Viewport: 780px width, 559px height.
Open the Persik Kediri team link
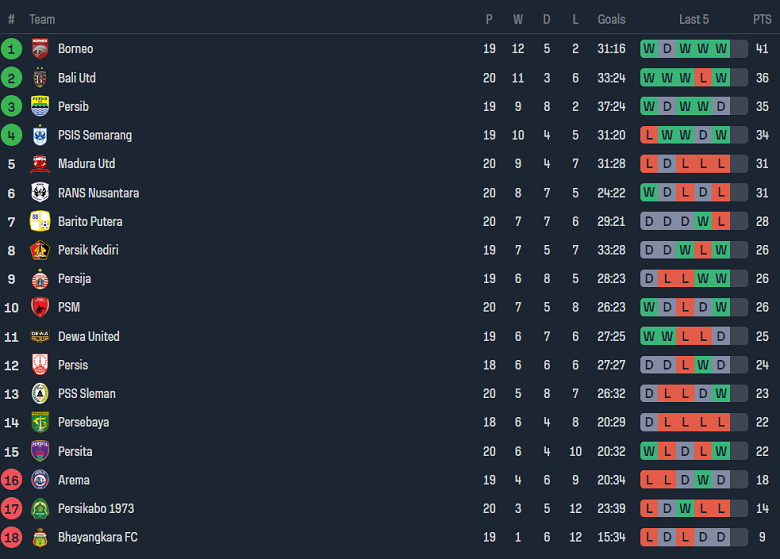click(x=88, y=250)
